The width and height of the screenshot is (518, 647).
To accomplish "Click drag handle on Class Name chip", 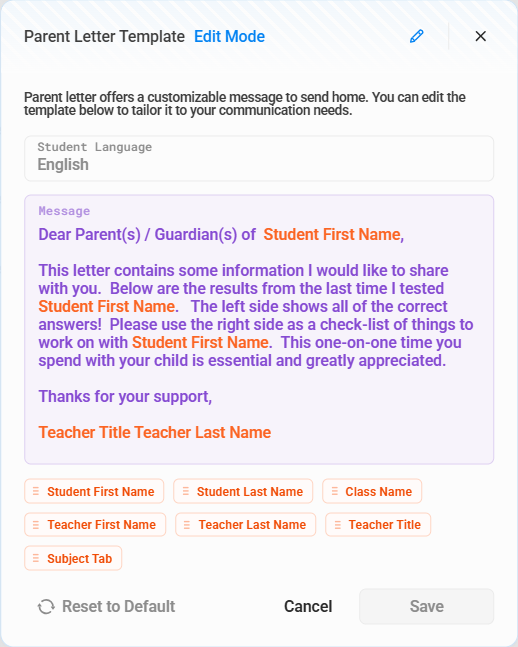I will click(x=335, y=491).
